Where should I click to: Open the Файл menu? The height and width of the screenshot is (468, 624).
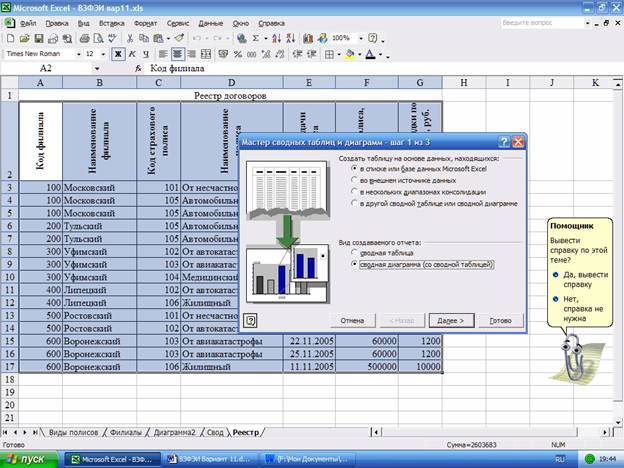[x=28, y=23]
